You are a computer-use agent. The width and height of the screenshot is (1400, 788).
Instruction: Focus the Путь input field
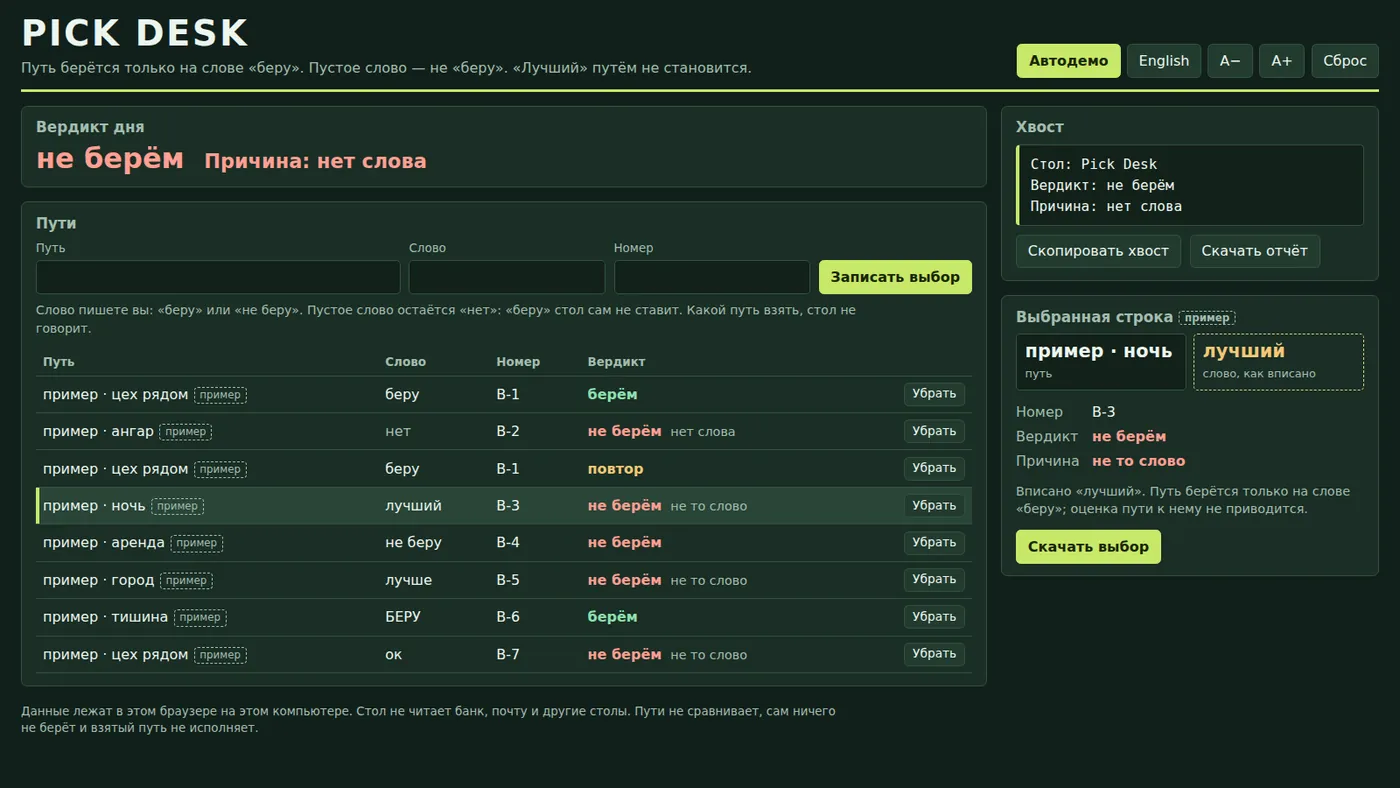pos(218,277)
